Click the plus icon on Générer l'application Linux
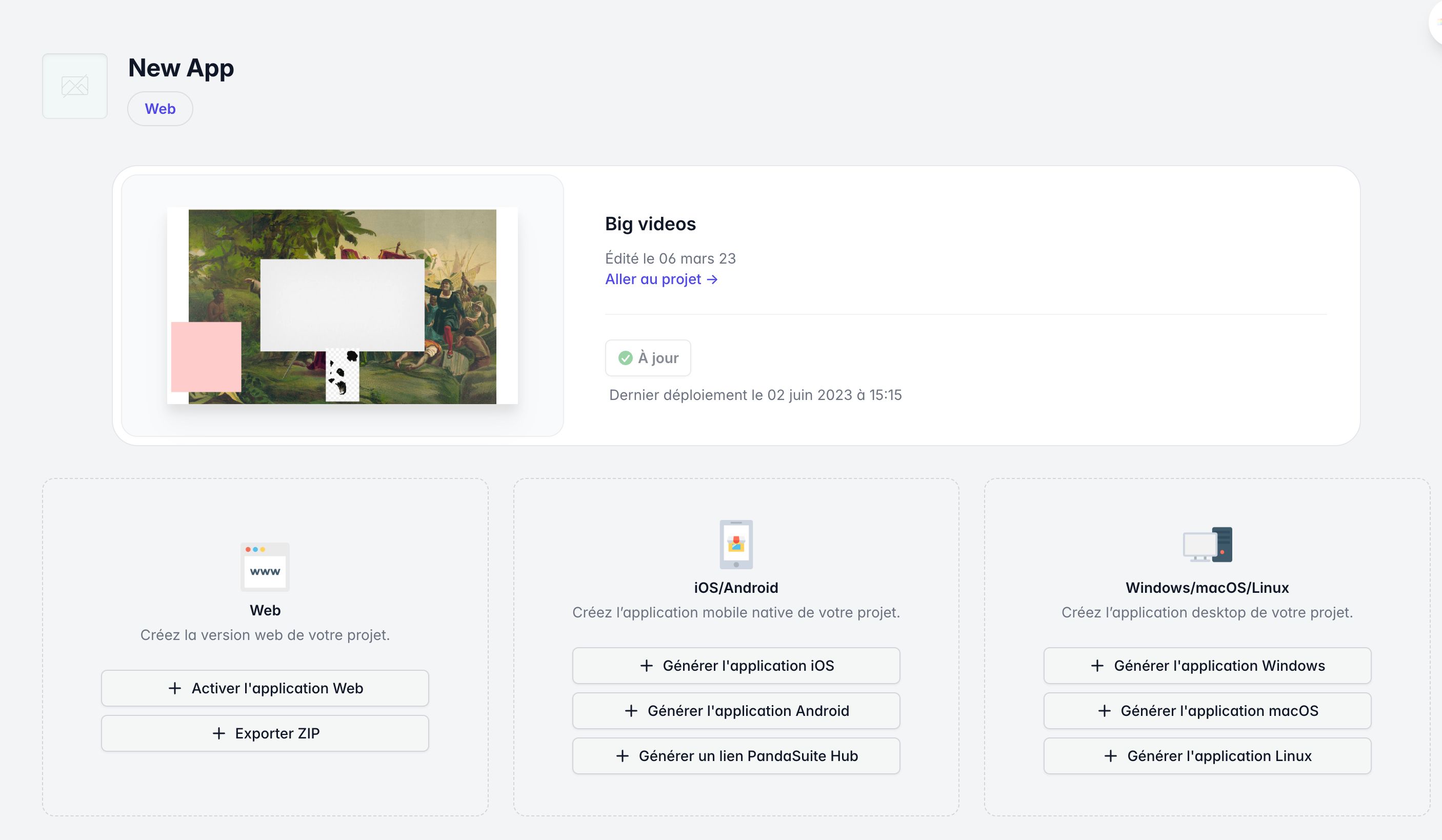Screen dimensions: 1442x840 click(1110, 756)
